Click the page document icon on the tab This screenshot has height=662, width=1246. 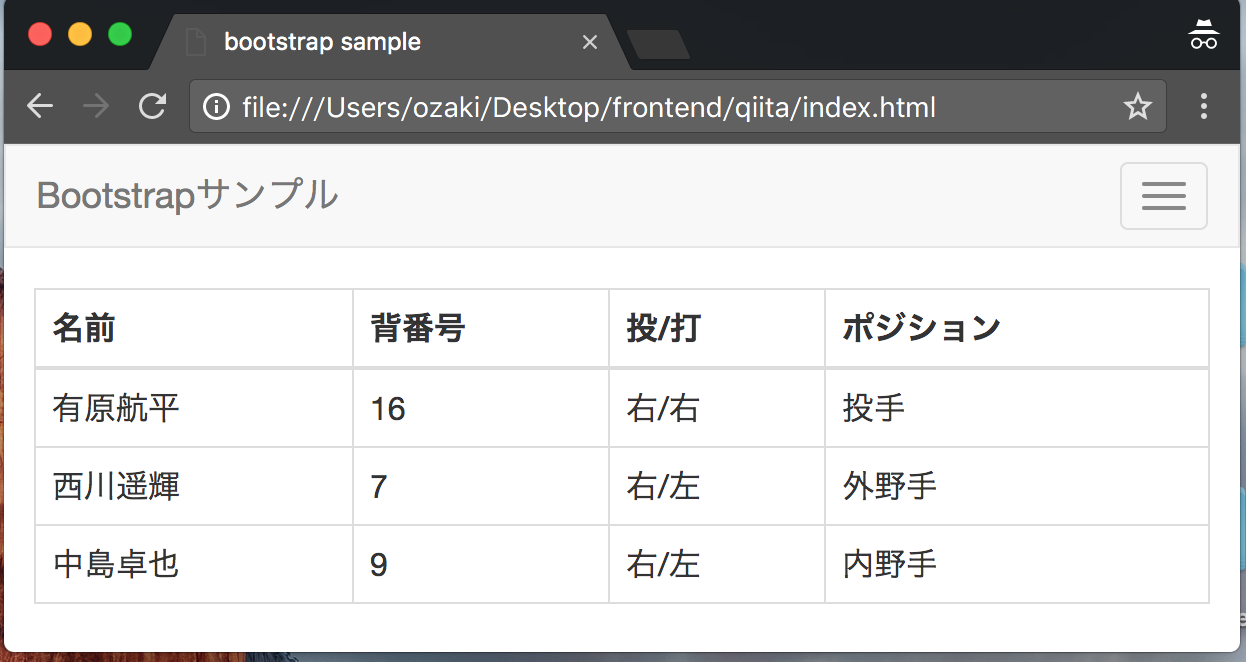pyautogui.click(x=194, y=42)
